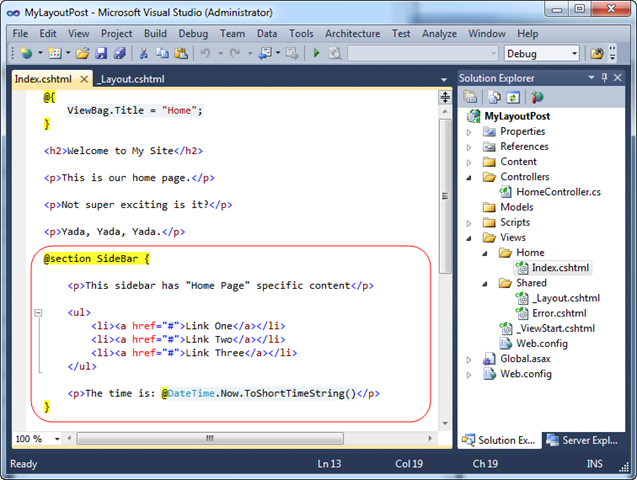637x480 pixels.
Task: Toggle auto-hide pin on Solution Explorer
Action: point(604,78)
